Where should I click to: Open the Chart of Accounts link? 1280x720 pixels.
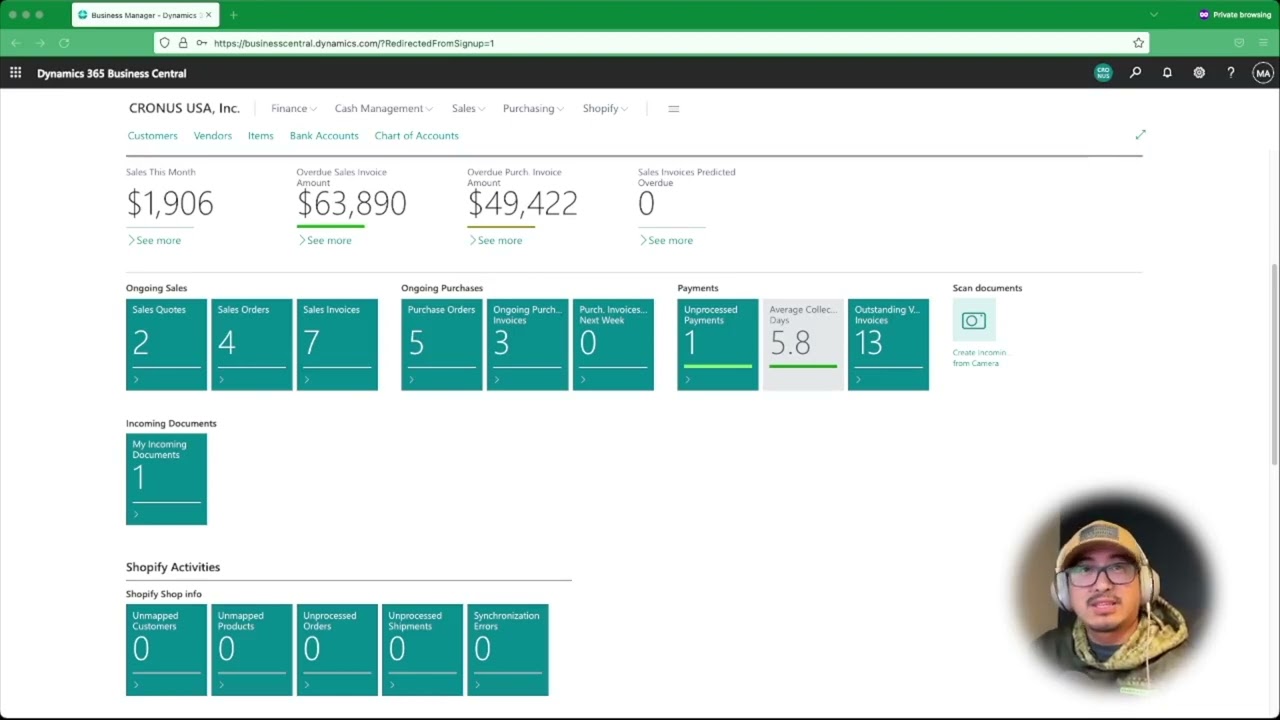(416, 135)
